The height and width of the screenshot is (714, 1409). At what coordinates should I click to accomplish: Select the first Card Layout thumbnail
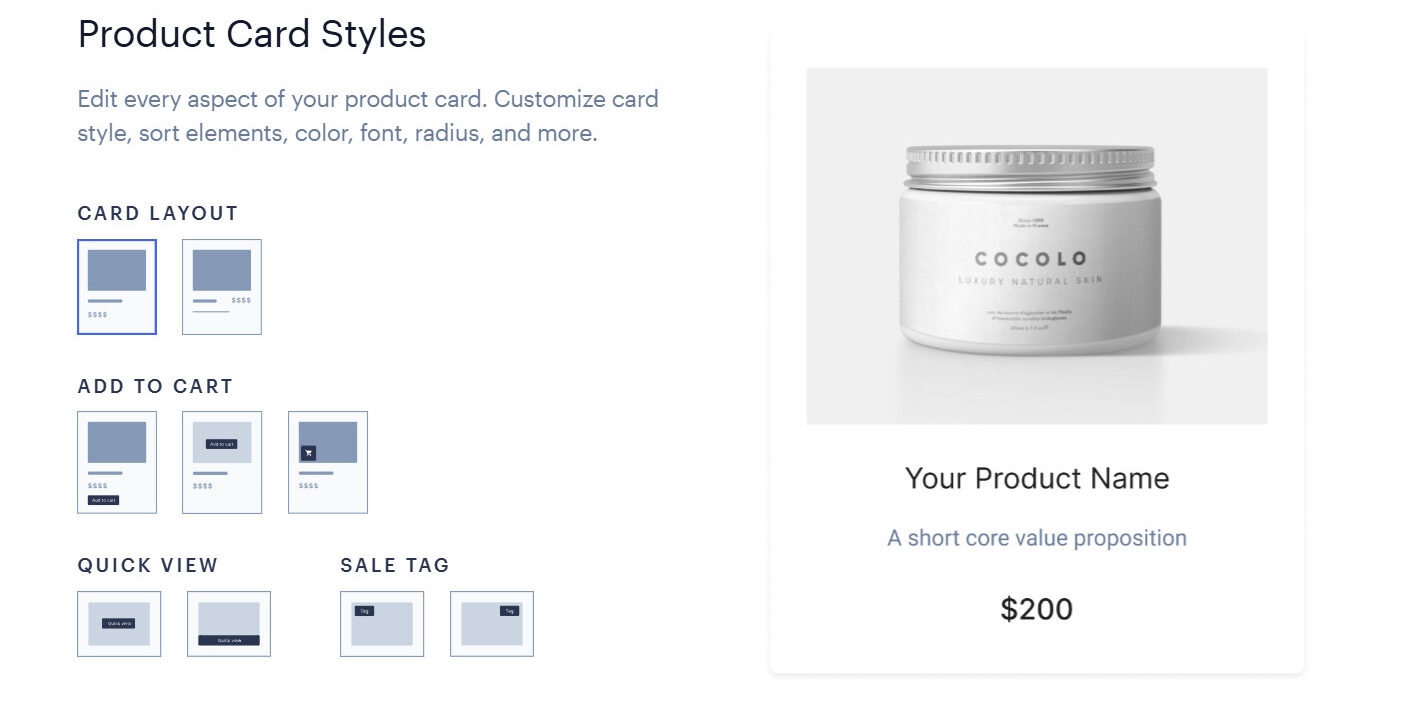pyautogui.click(x=116, y=286)
